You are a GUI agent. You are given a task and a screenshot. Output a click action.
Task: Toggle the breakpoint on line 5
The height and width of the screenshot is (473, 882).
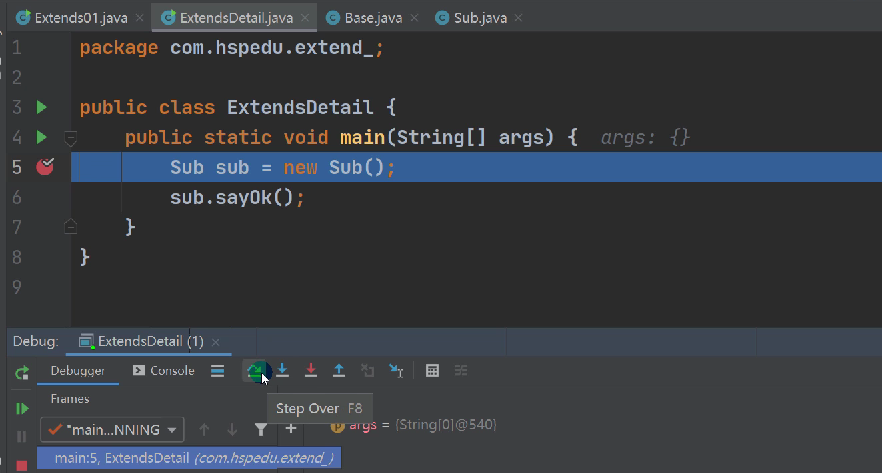click(45, 166)
